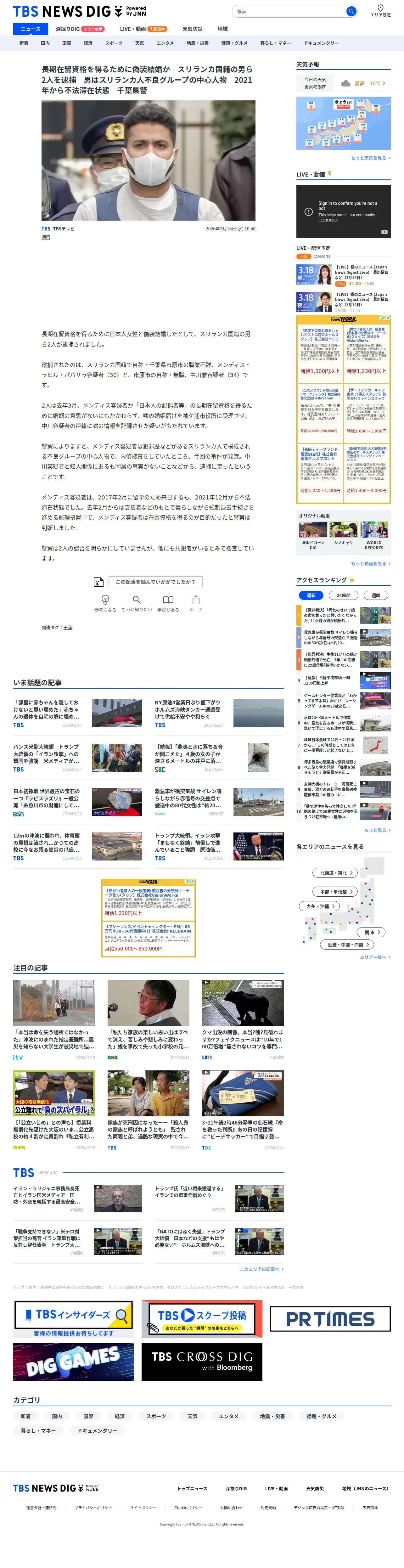Click the 千葉 related tag link

click(x=68, y=628)
